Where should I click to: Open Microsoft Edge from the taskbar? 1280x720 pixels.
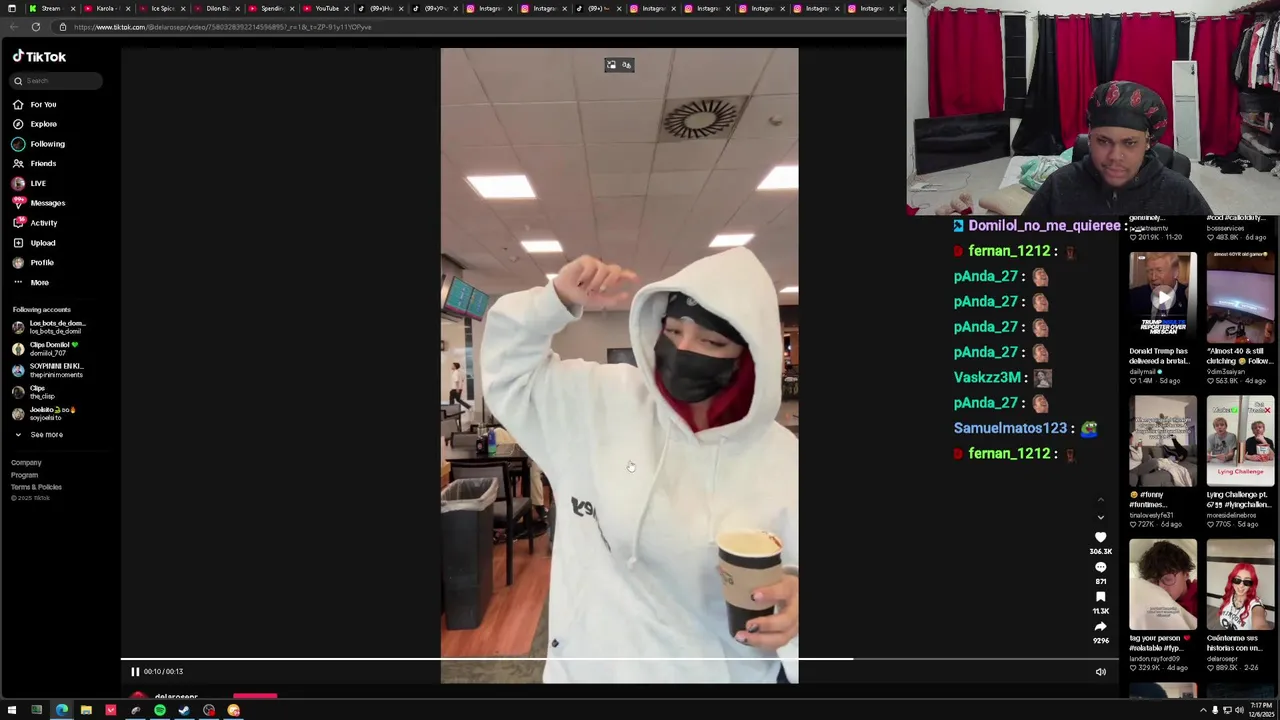pyautogui.click(x=61, y=710)
